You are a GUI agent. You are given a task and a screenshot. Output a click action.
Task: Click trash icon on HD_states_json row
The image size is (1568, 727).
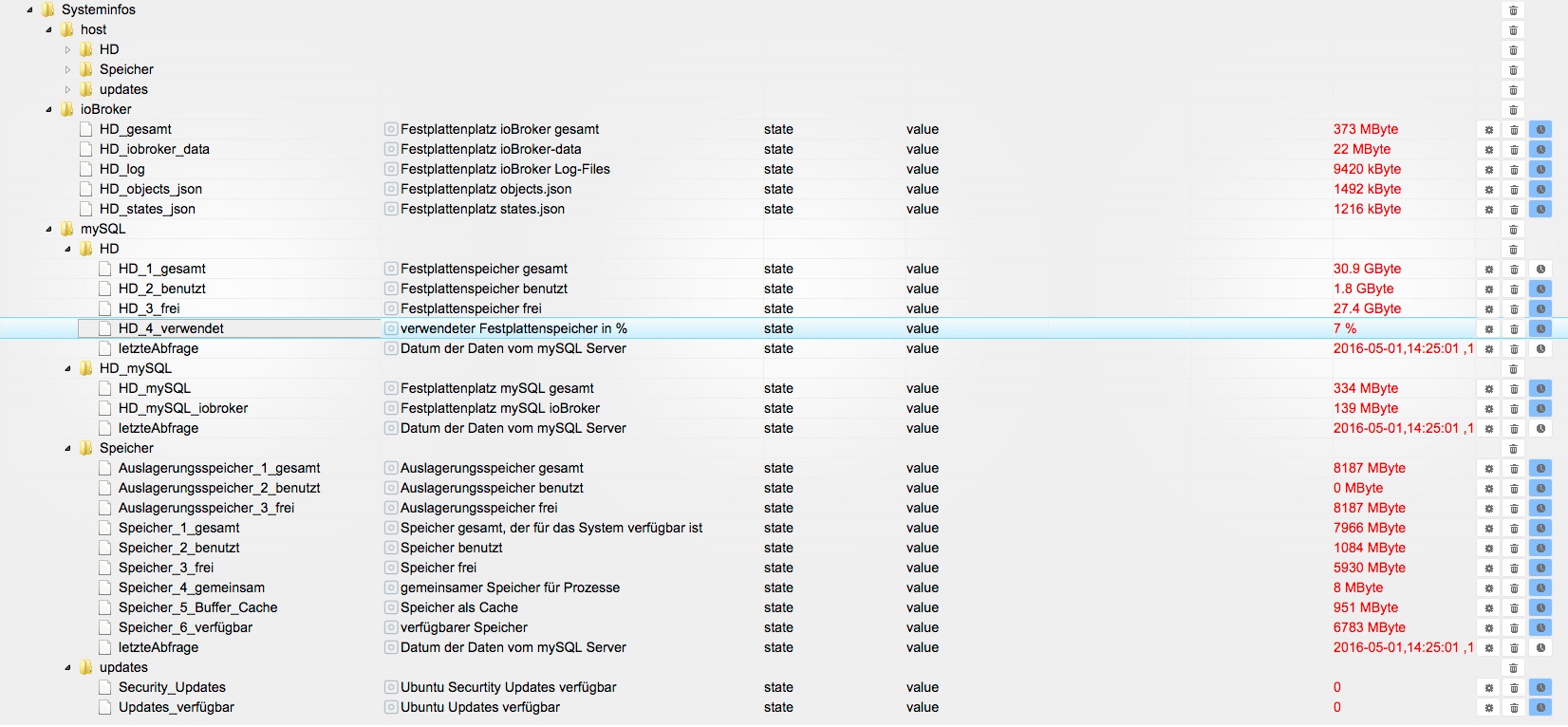coord(1515,210)
